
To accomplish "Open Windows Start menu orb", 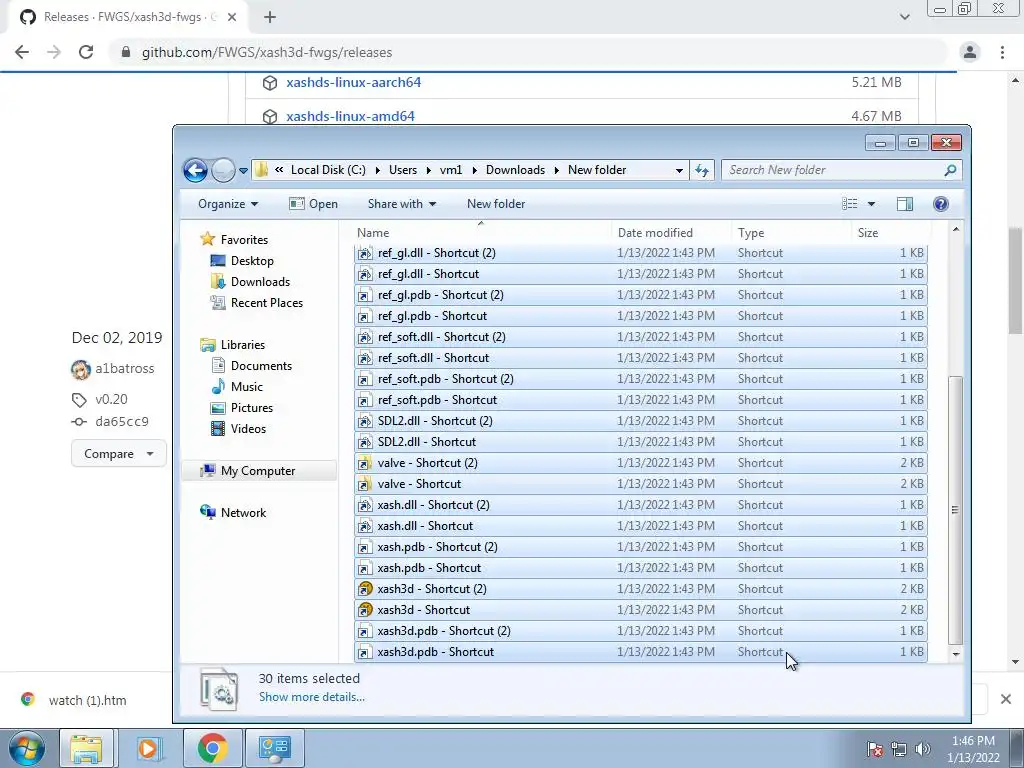I will (x=27, y=748).
